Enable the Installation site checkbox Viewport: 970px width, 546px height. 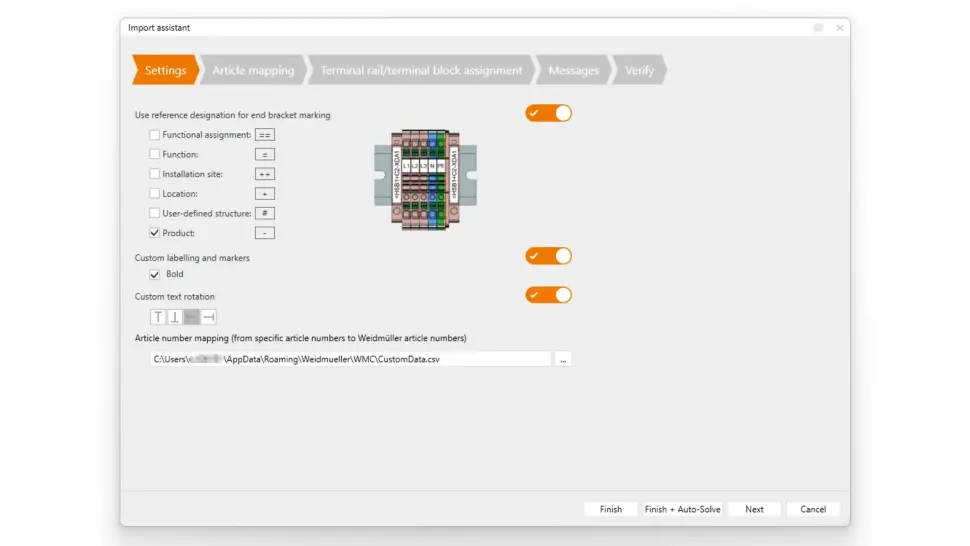coord(154,174)
